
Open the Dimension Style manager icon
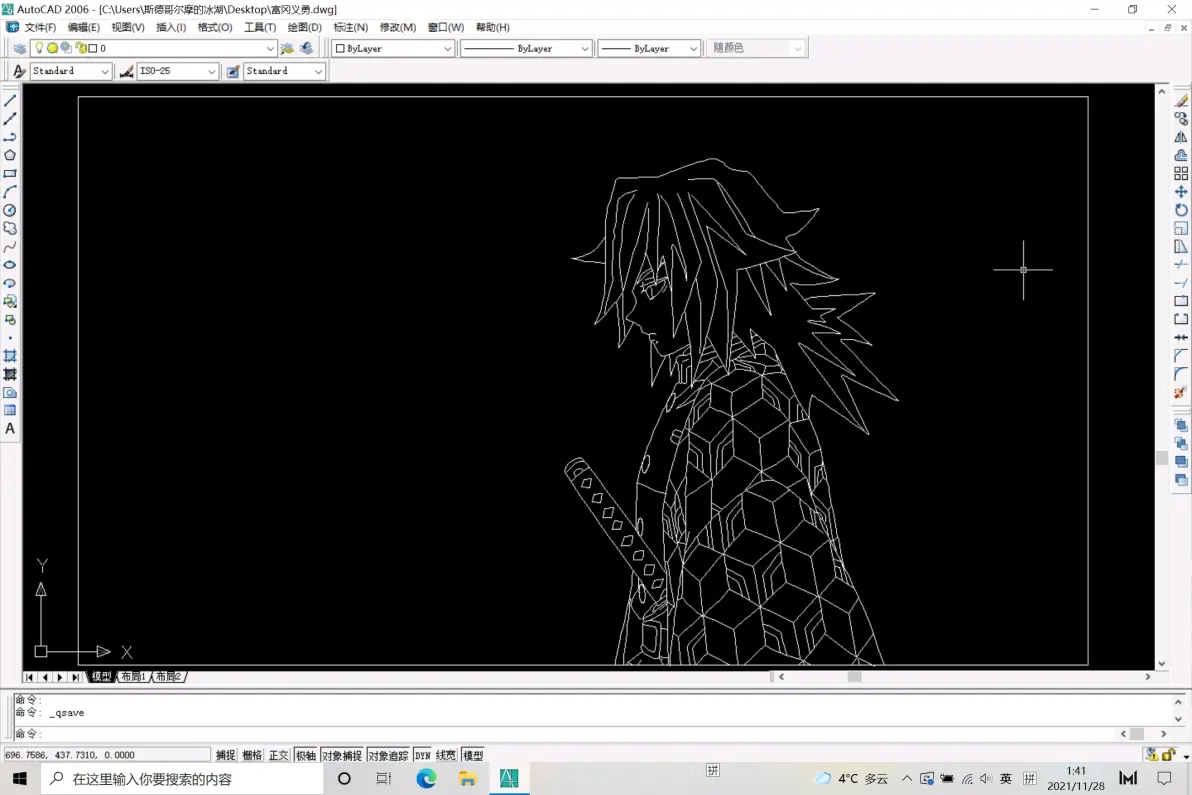click(x=126, y=71)
